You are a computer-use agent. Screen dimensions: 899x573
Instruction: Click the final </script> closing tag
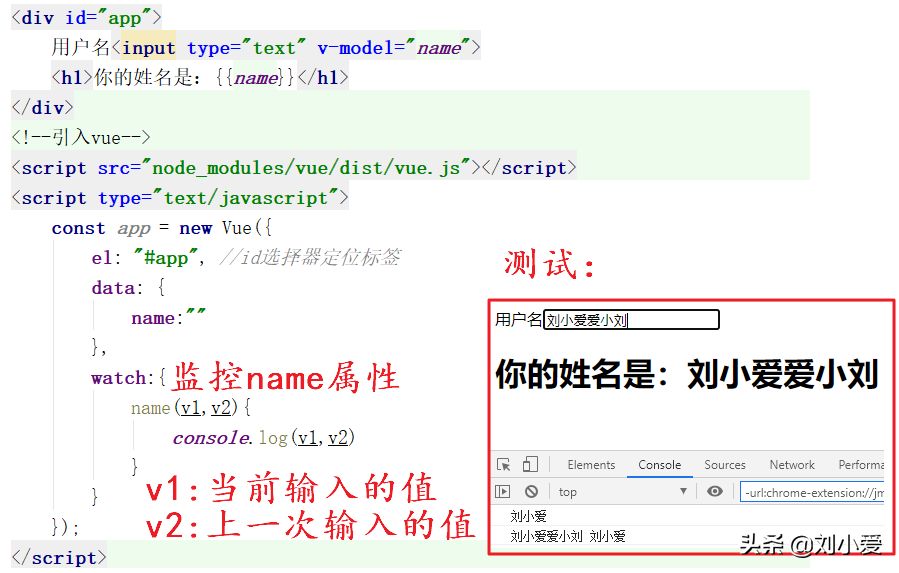pos(58,558)
